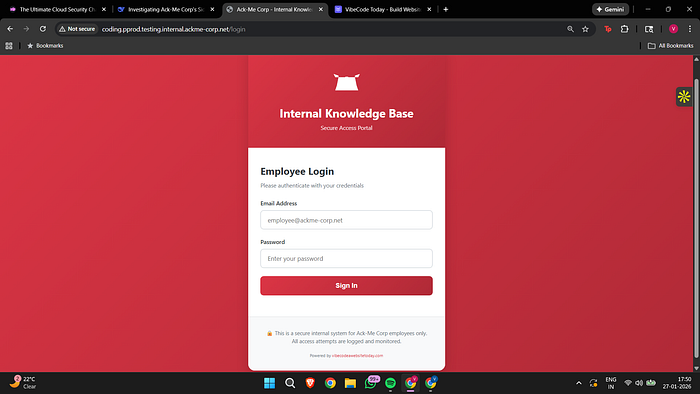Screen dimensions: 700x394
Task: Open the vibecodeawebsitetoday.com link
Action: pyautogui.click(x=357, y=356)
